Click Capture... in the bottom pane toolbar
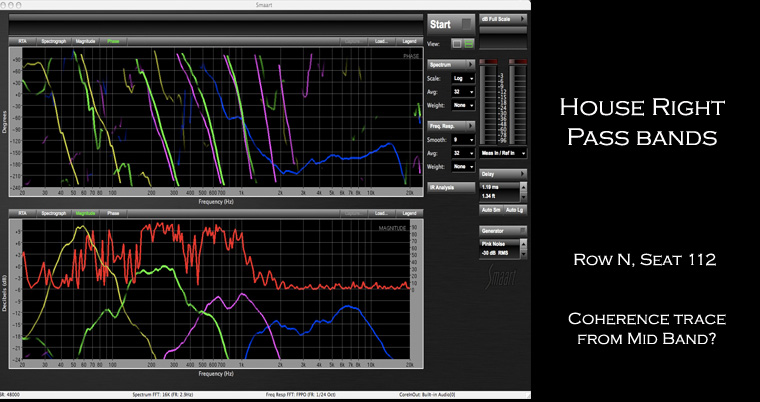This screenshot has width=760, height=402. coord(353,213)
